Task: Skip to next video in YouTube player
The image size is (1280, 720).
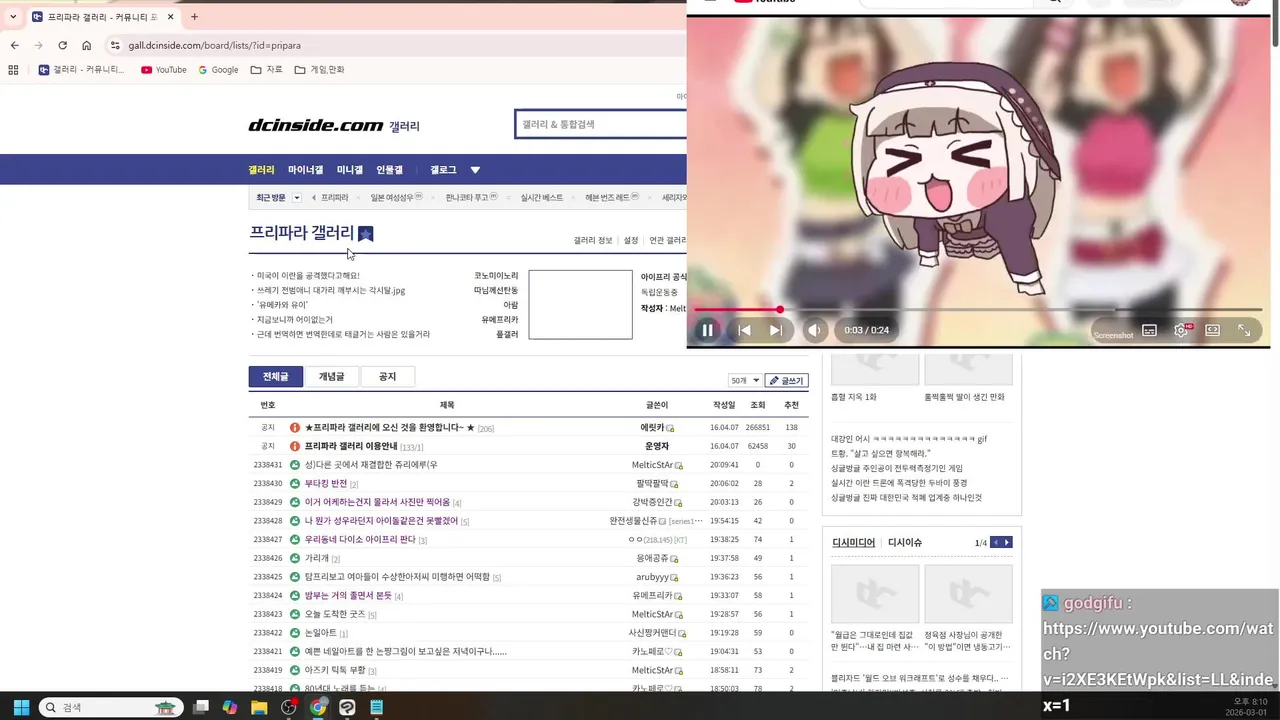Action: pyautogui.click(x=776, y=330)
